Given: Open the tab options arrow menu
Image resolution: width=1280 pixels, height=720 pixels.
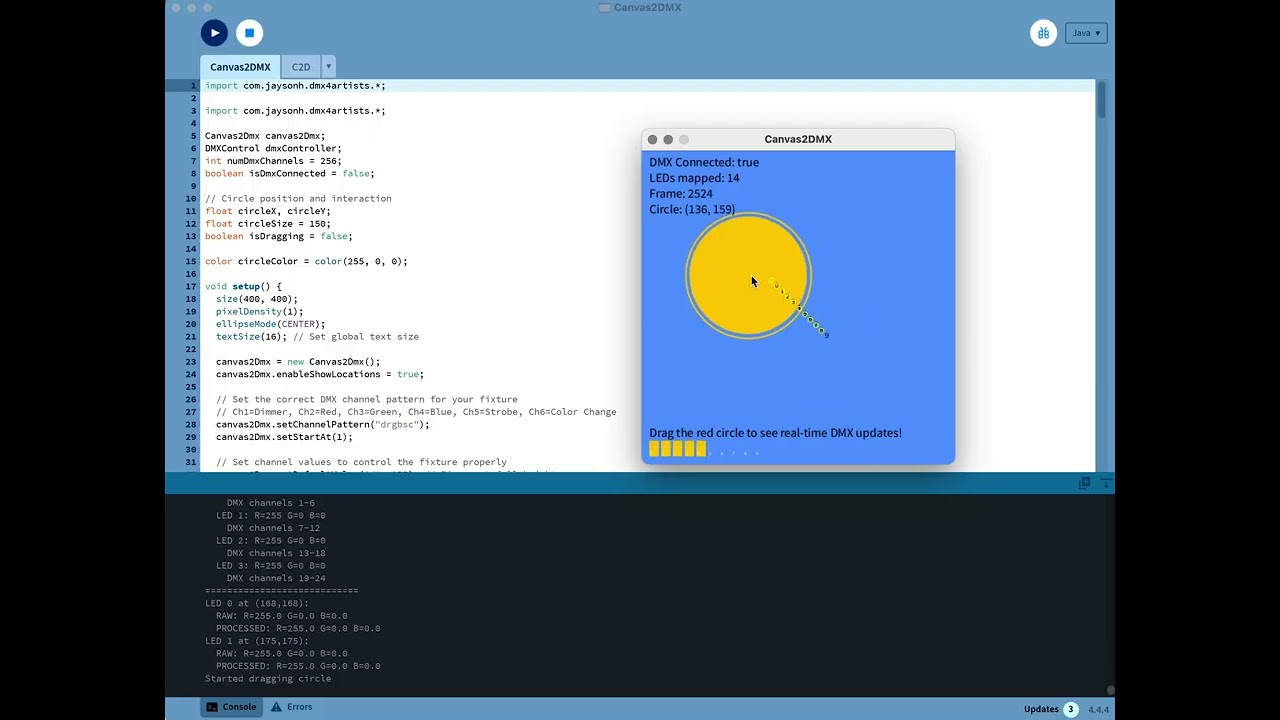Looking at the screenshot, I should point(328,67).
